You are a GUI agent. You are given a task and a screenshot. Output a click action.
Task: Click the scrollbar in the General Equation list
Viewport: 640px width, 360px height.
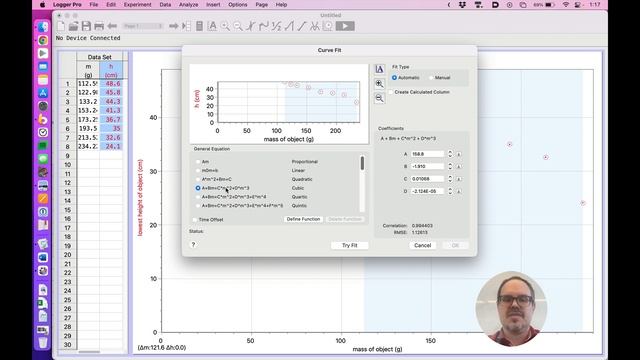[x=362, y=183]
